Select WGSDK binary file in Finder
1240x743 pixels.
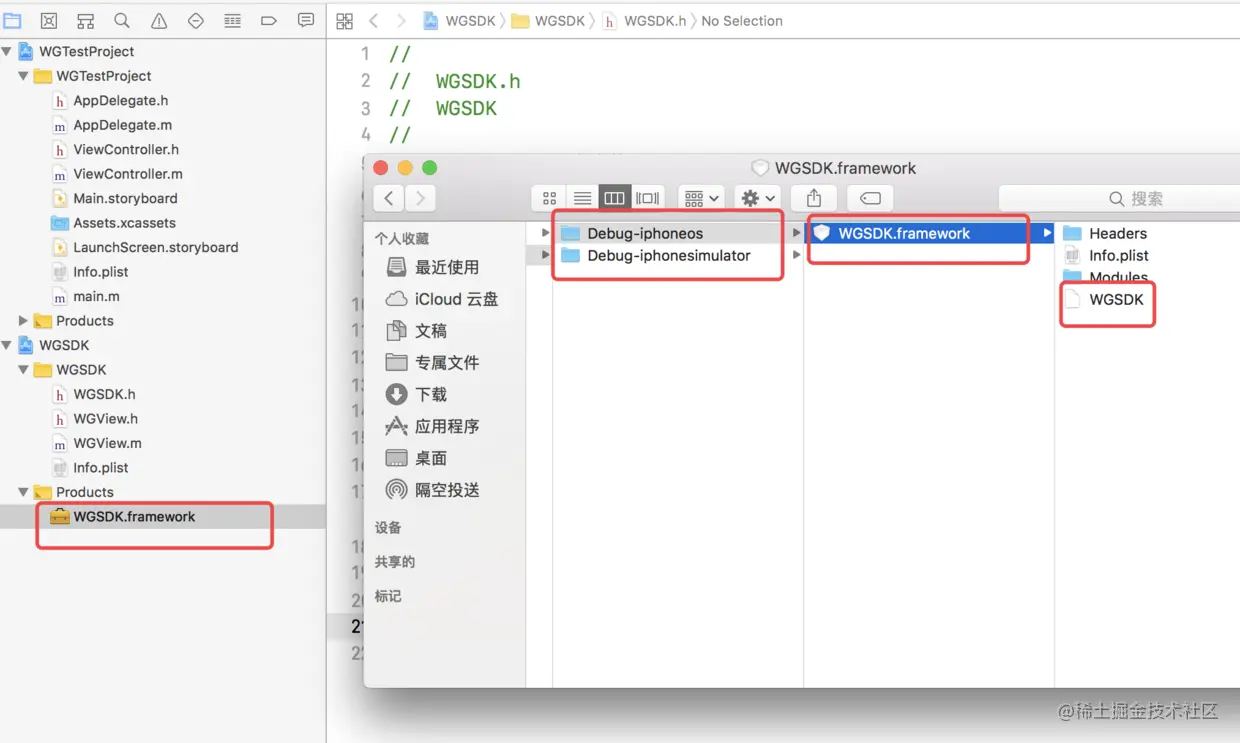click(x=1116, y=299)
